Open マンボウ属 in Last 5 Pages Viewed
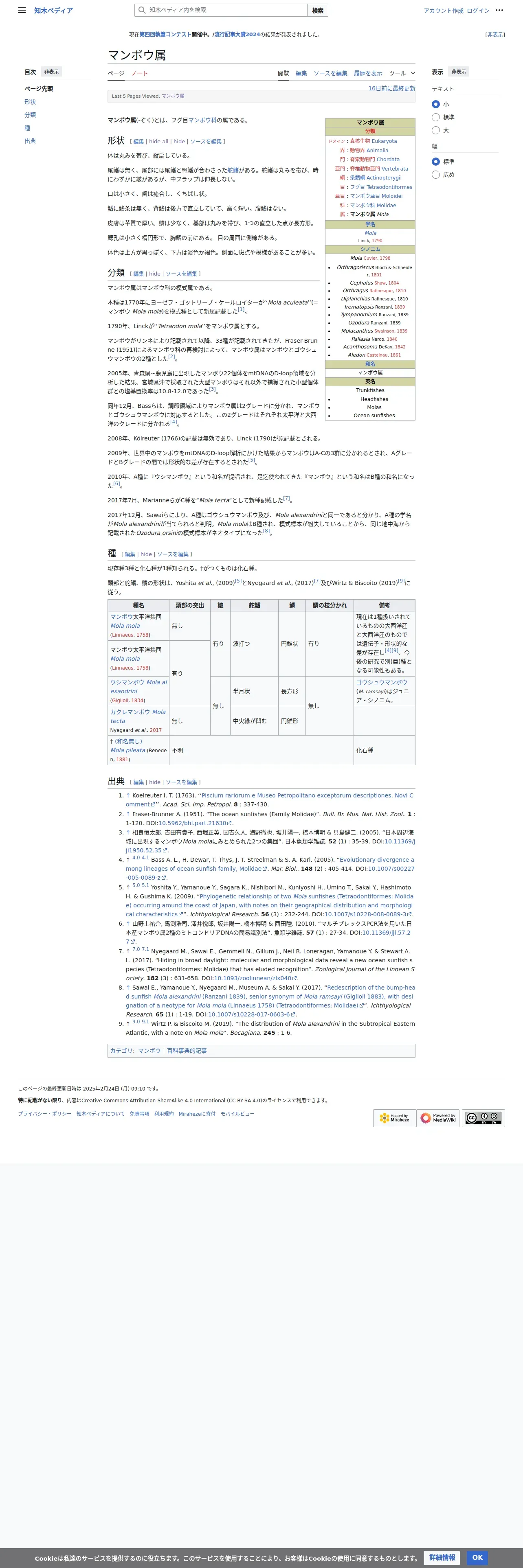Viewport: 523px width, 1568px height. coord(173,96)
